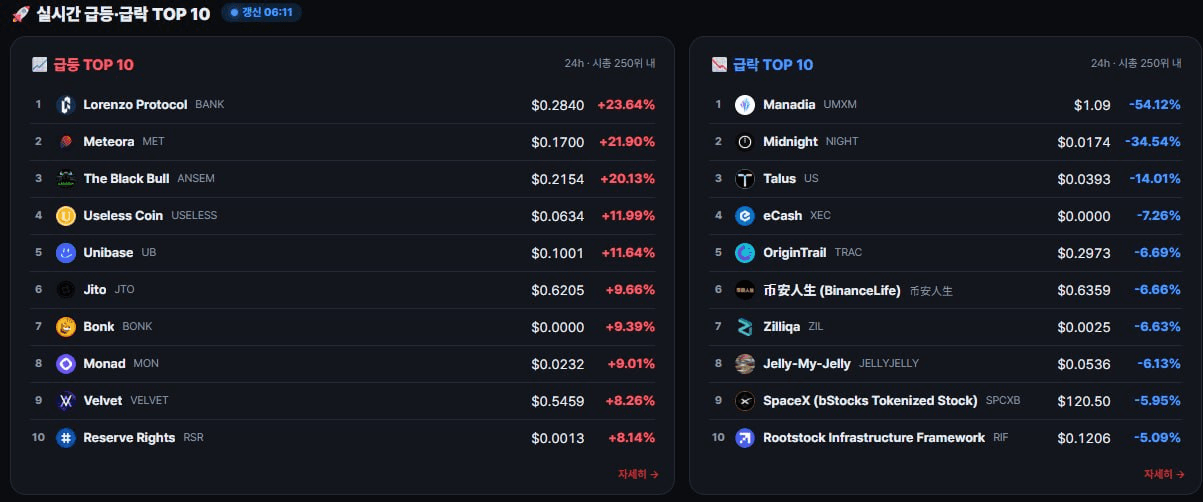The width and height of the screenshot is (1203, 502).
Task: Open the 자세히 link under 급등 TOP 10
Action: [638, 475]
